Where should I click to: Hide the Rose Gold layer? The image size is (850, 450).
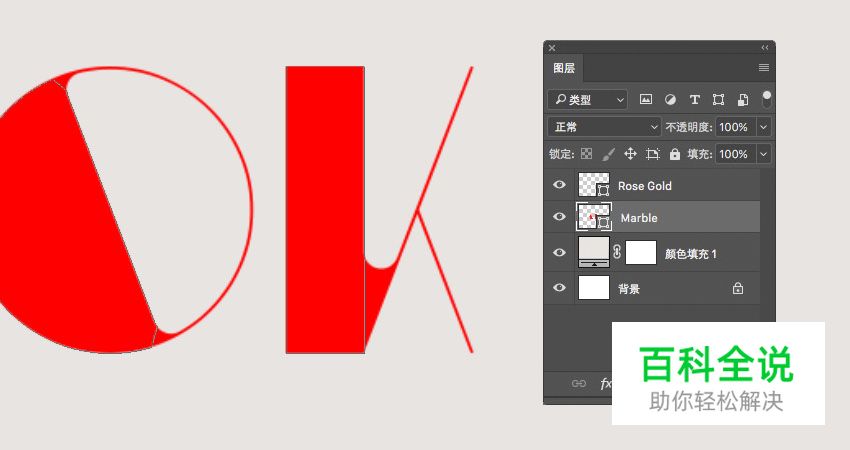pos(559,186)
